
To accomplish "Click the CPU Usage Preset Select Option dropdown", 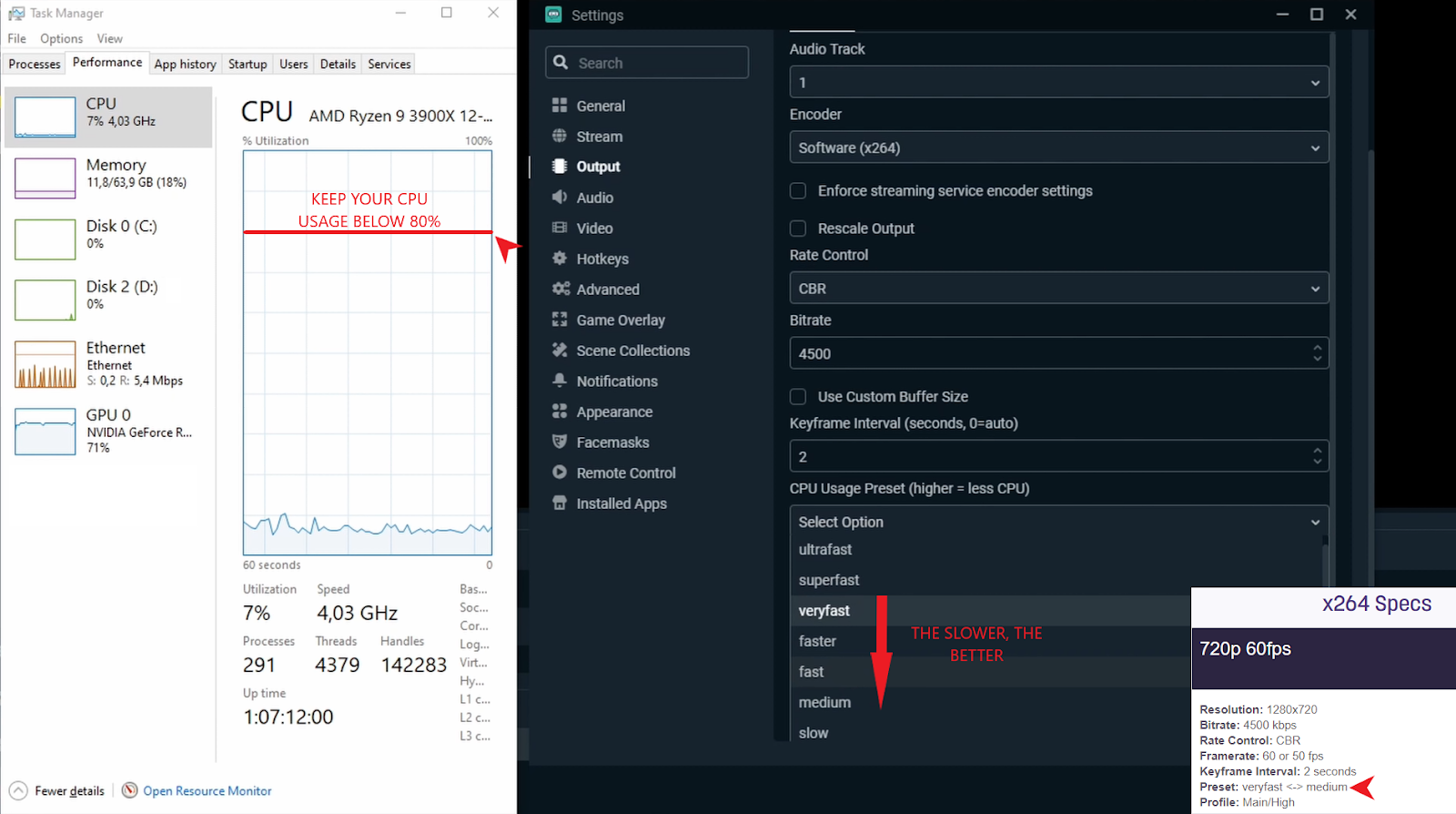I will point(1059,522).
